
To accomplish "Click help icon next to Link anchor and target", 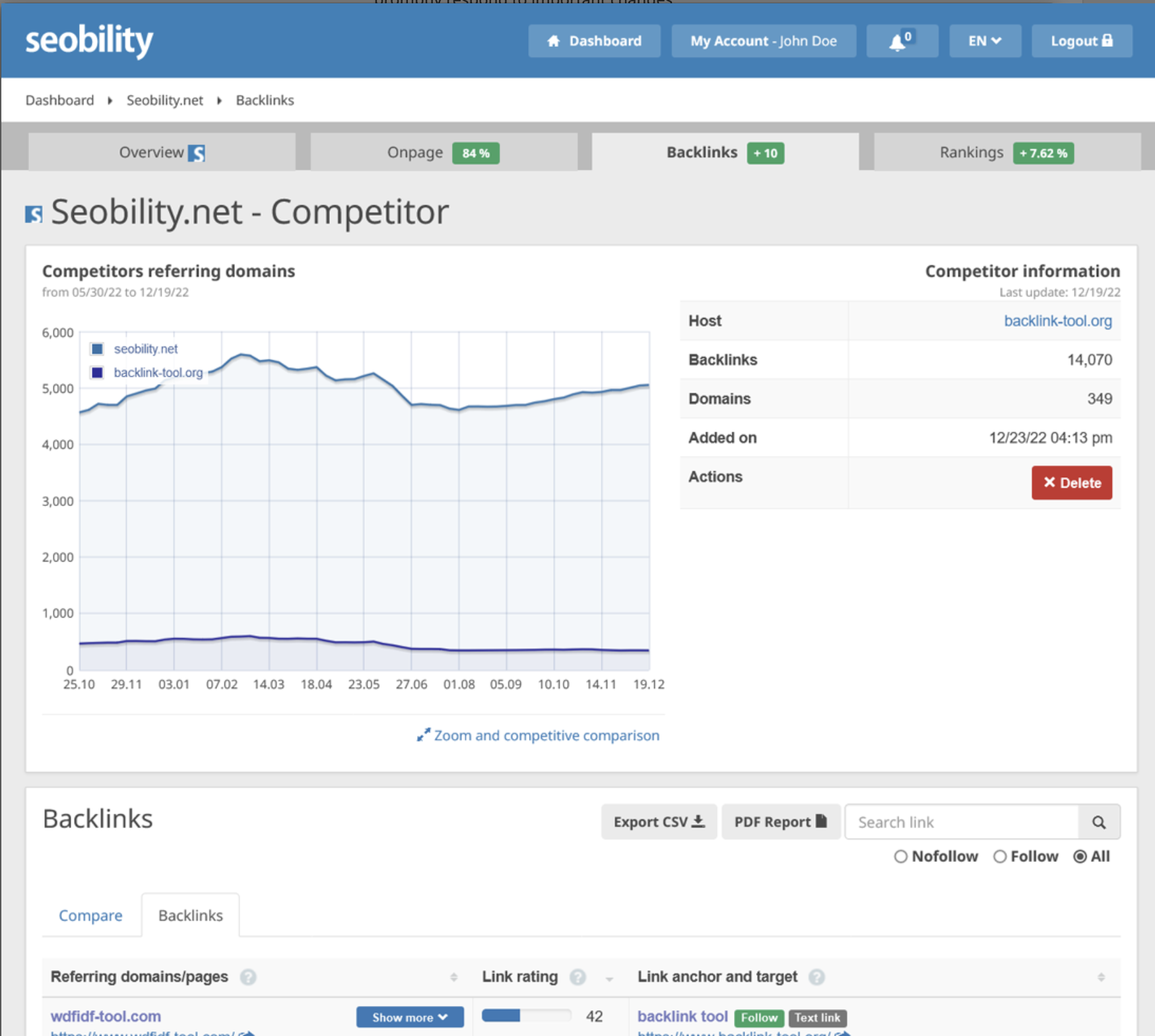I will point(816,977).
